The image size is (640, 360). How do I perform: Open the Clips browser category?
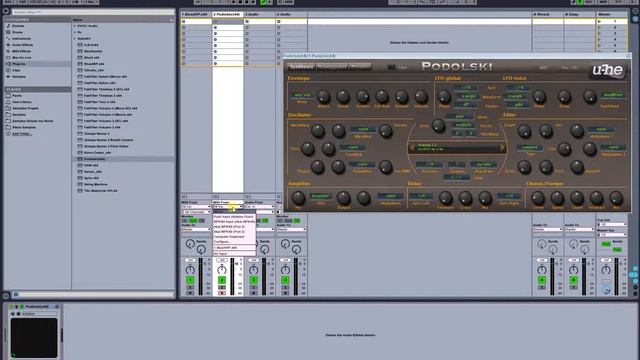coord(16,70)
